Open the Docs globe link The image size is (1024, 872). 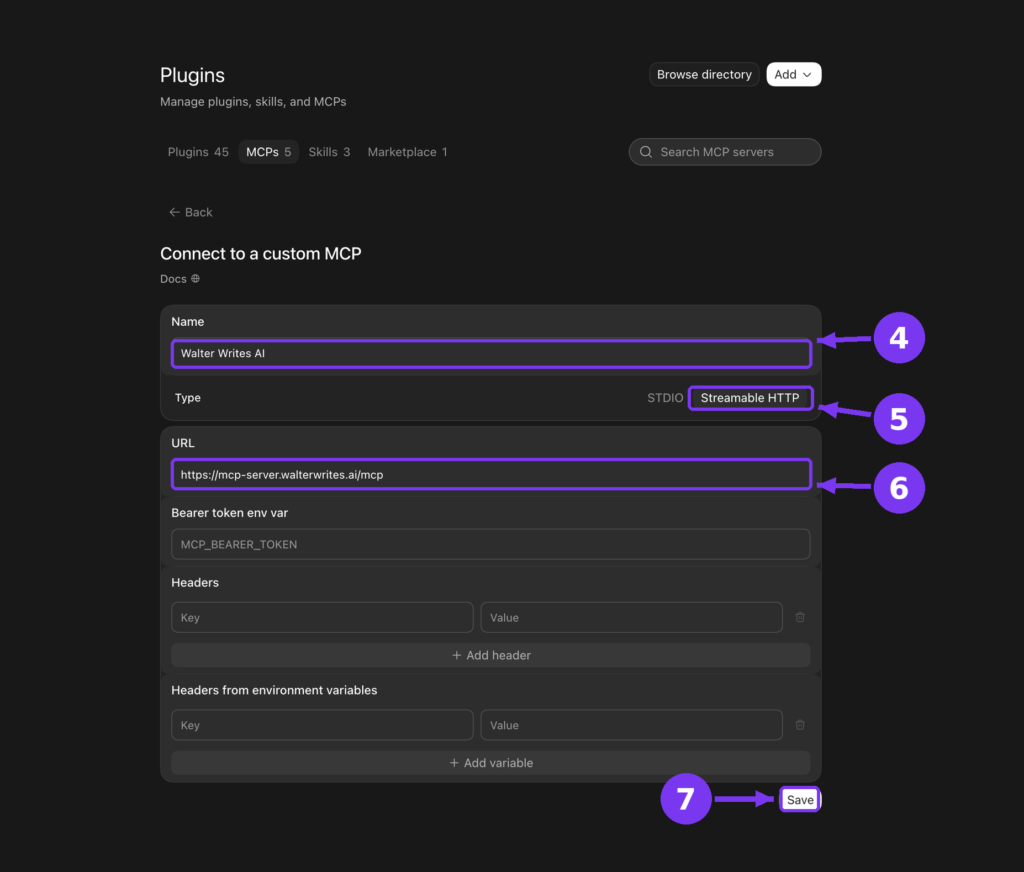pyautogui.click(x=180, y=279)
